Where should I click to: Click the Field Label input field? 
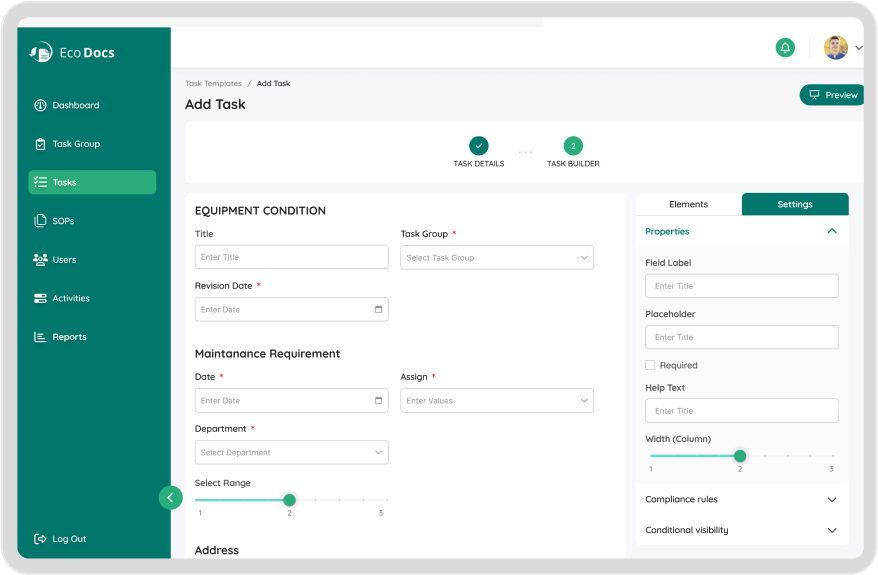click(741, 286)
